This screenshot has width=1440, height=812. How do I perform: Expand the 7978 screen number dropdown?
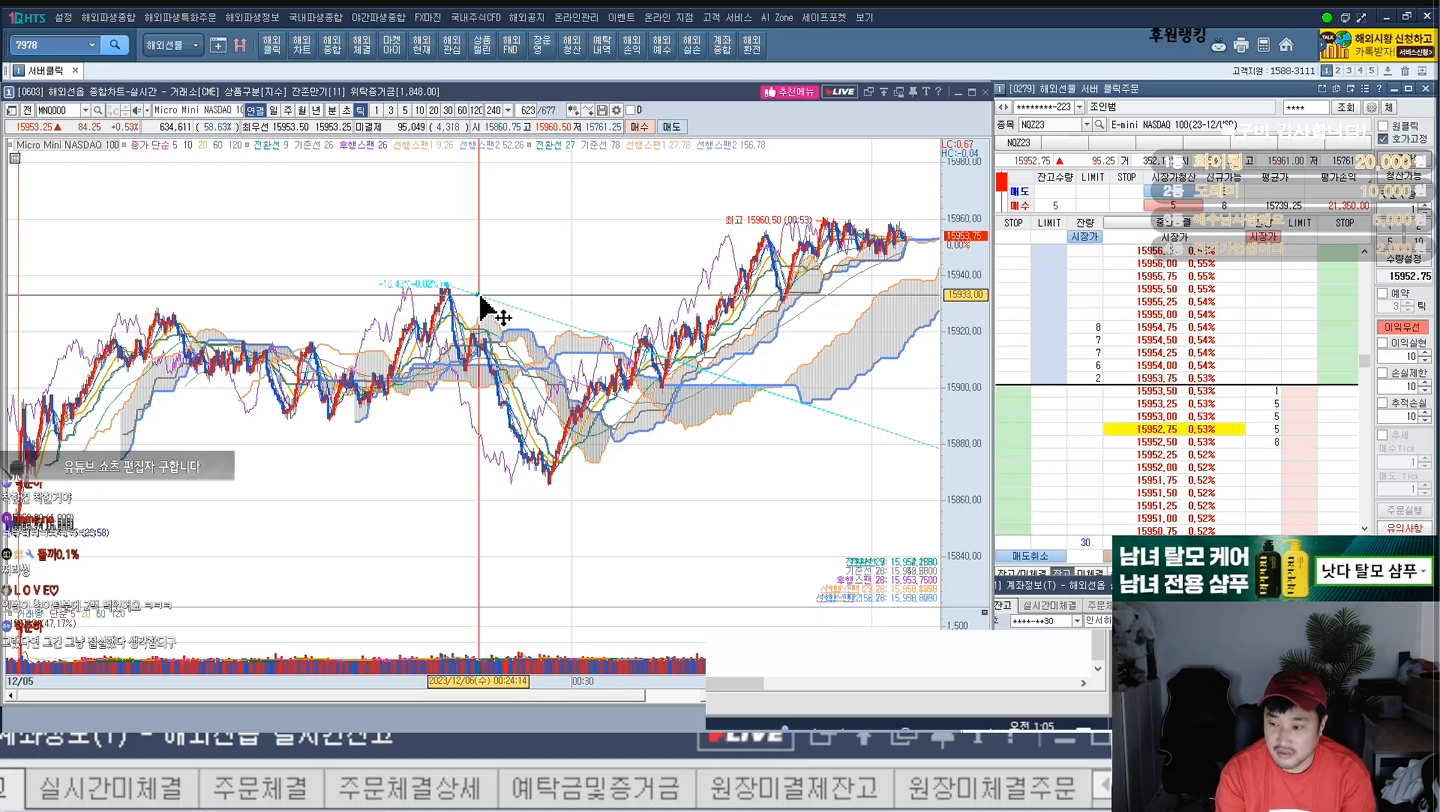(x=92, y=45)
